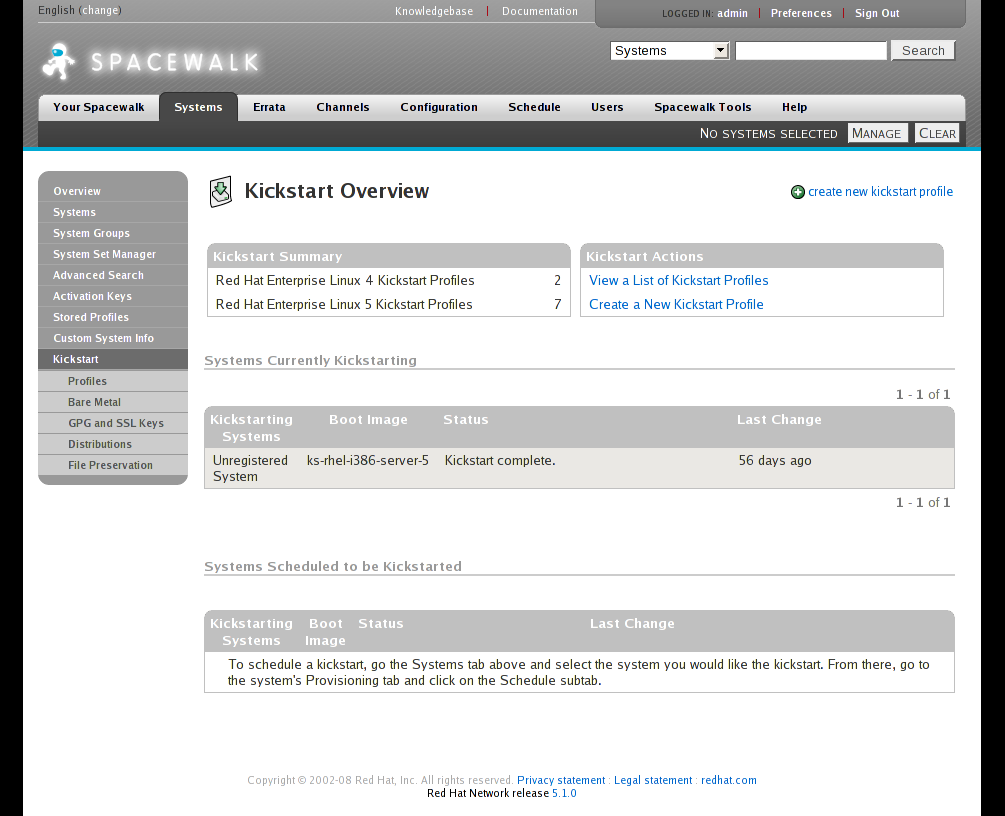Open System Groups in the sidebar
This screenshot has height=816, width=1005.
[x=113, y=233]
